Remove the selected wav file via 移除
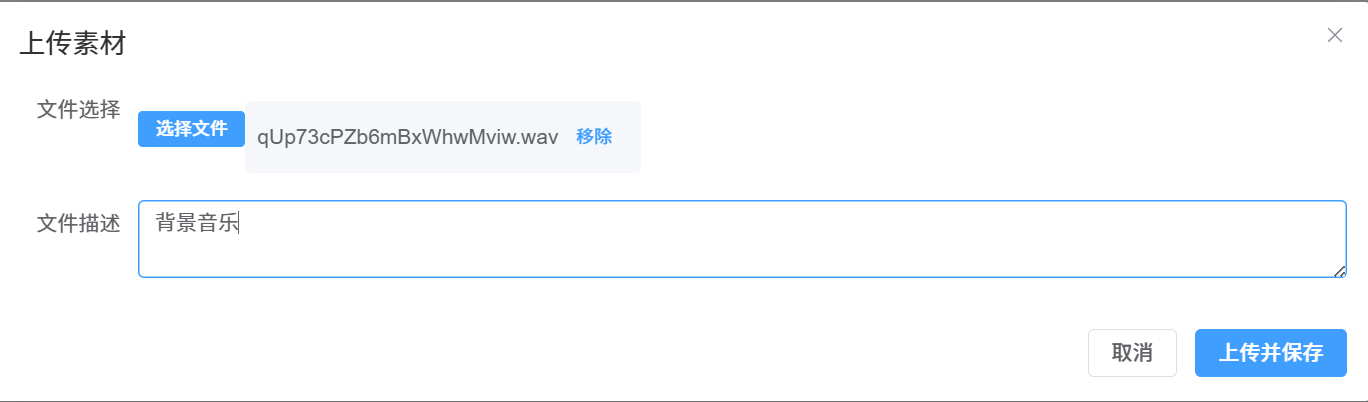 tap(594, 137)
